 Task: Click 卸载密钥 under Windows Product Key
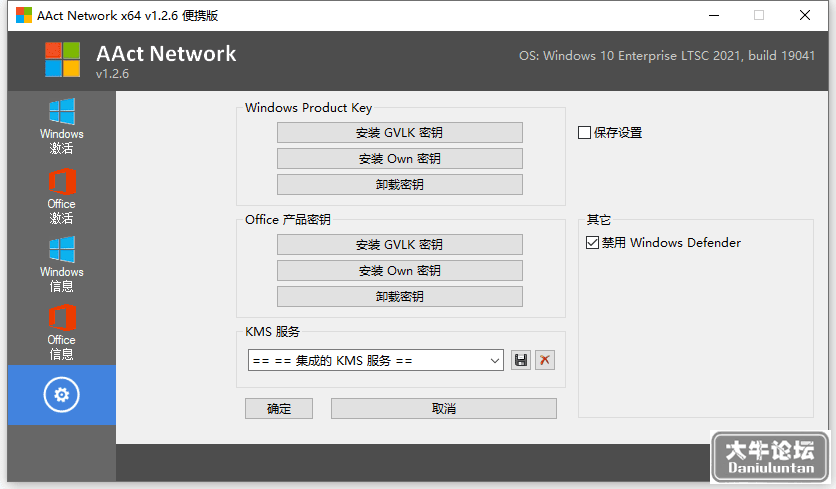click(400, 185)
